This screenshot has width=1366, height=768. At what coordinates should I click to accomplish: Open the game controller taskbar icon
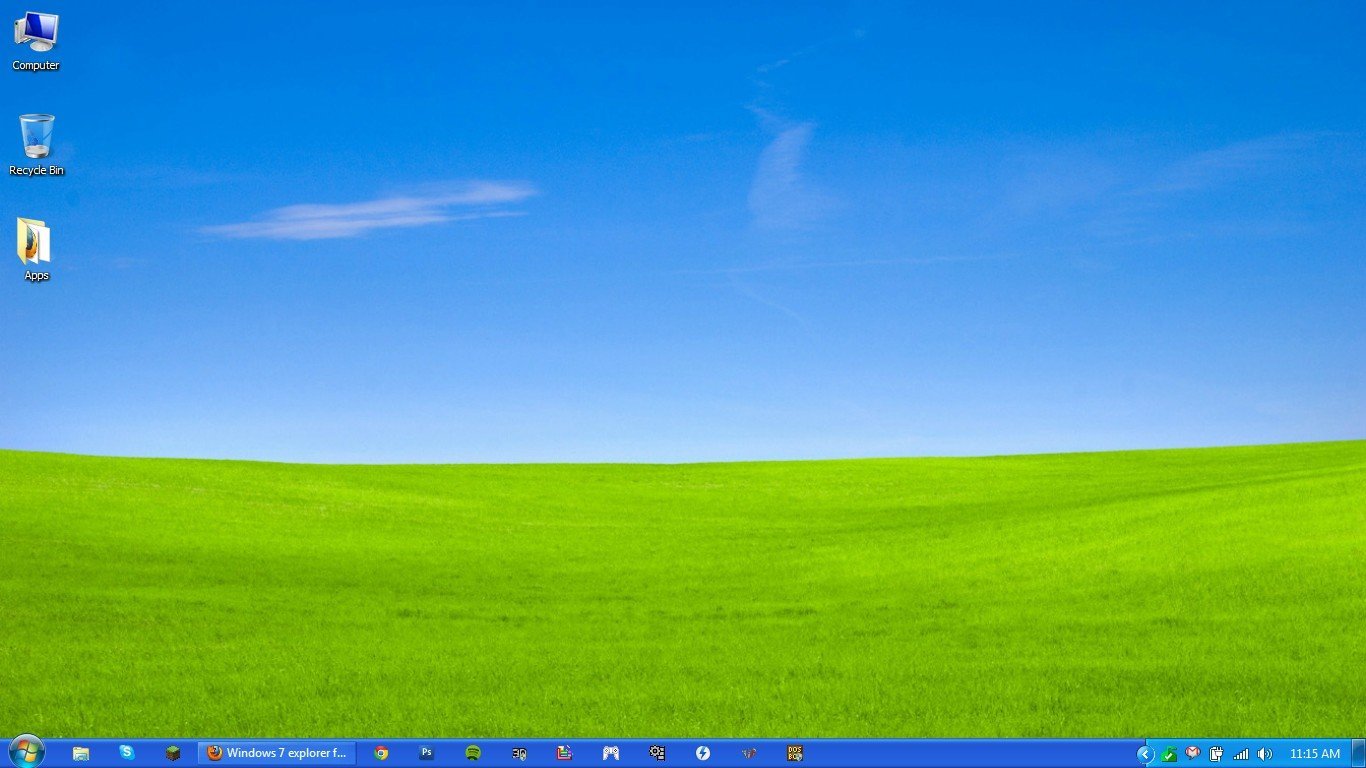click(611, 753)
